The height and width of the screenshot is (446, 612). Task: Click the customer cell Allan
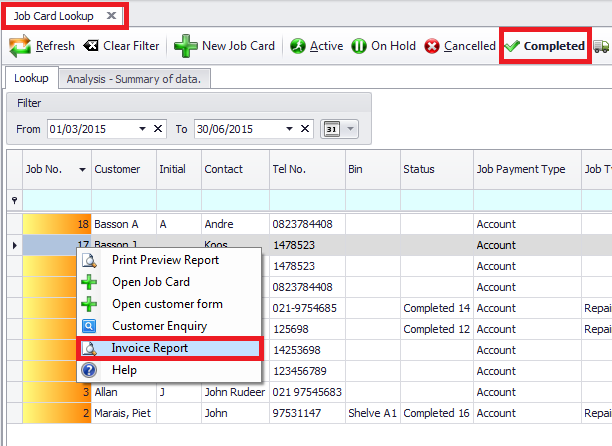pyautogui.click(x=124, y=392)
